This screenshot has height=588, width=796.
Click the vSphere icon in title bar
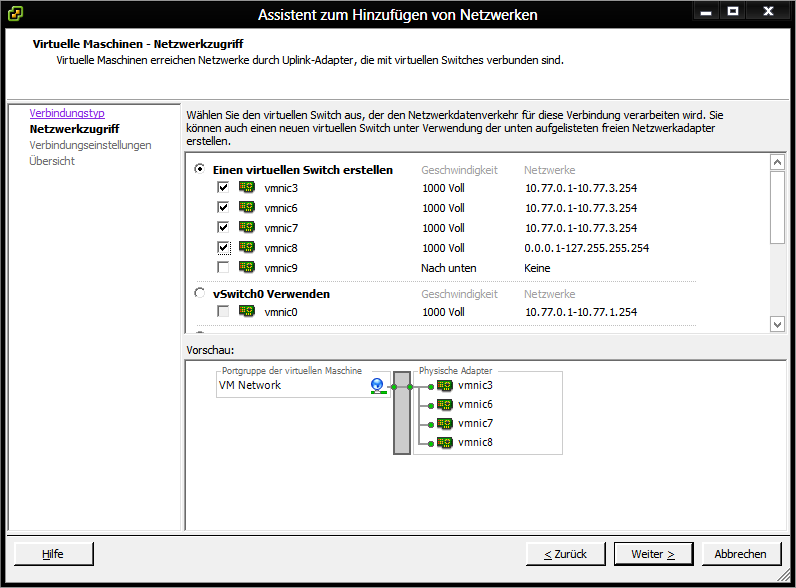click(x=17, y=14)
